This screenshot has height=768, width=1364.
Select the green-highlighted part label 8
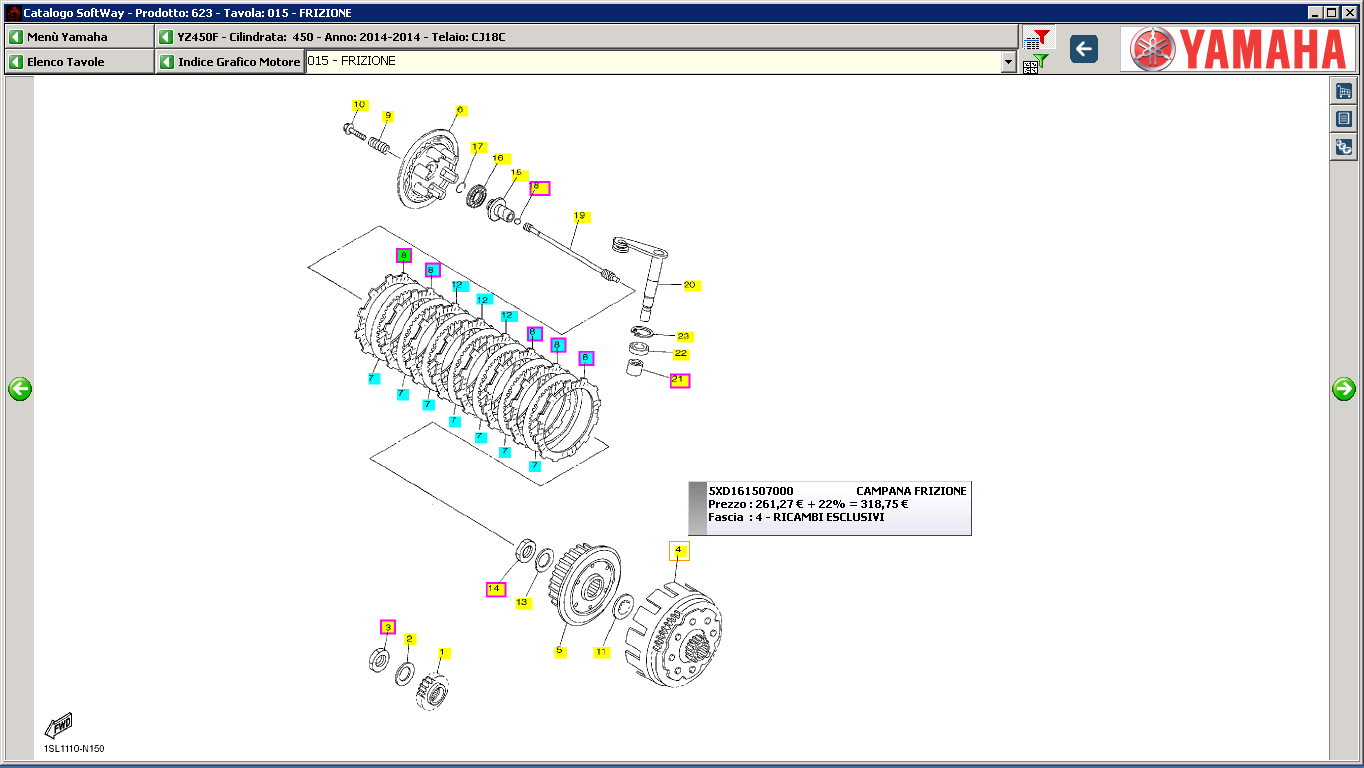click(404, 256)
